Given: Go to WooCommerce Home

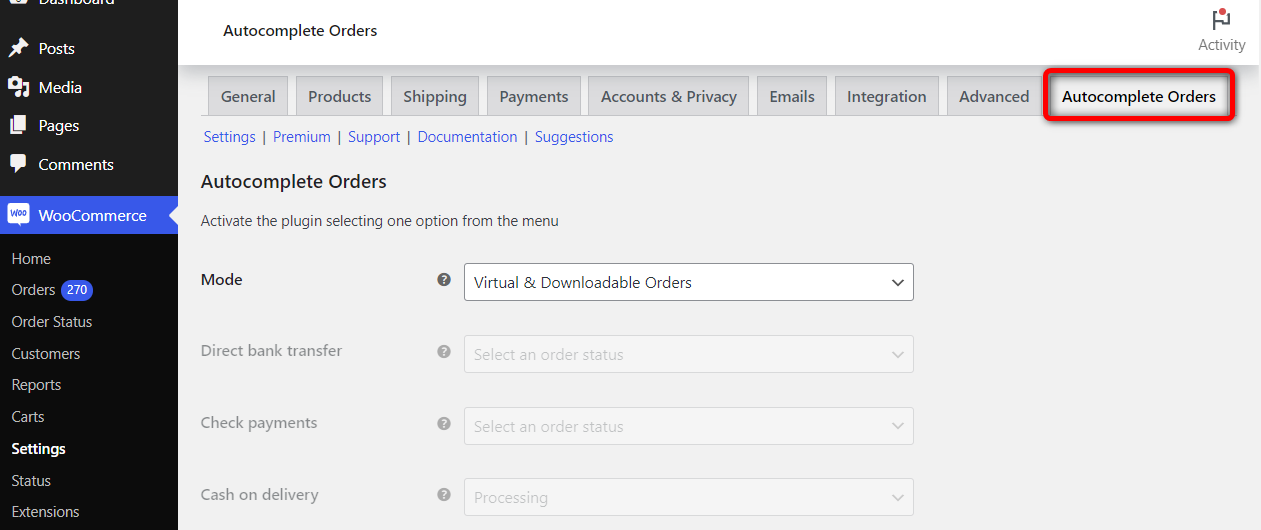Looking at the screenshot, I should (31, 258).
